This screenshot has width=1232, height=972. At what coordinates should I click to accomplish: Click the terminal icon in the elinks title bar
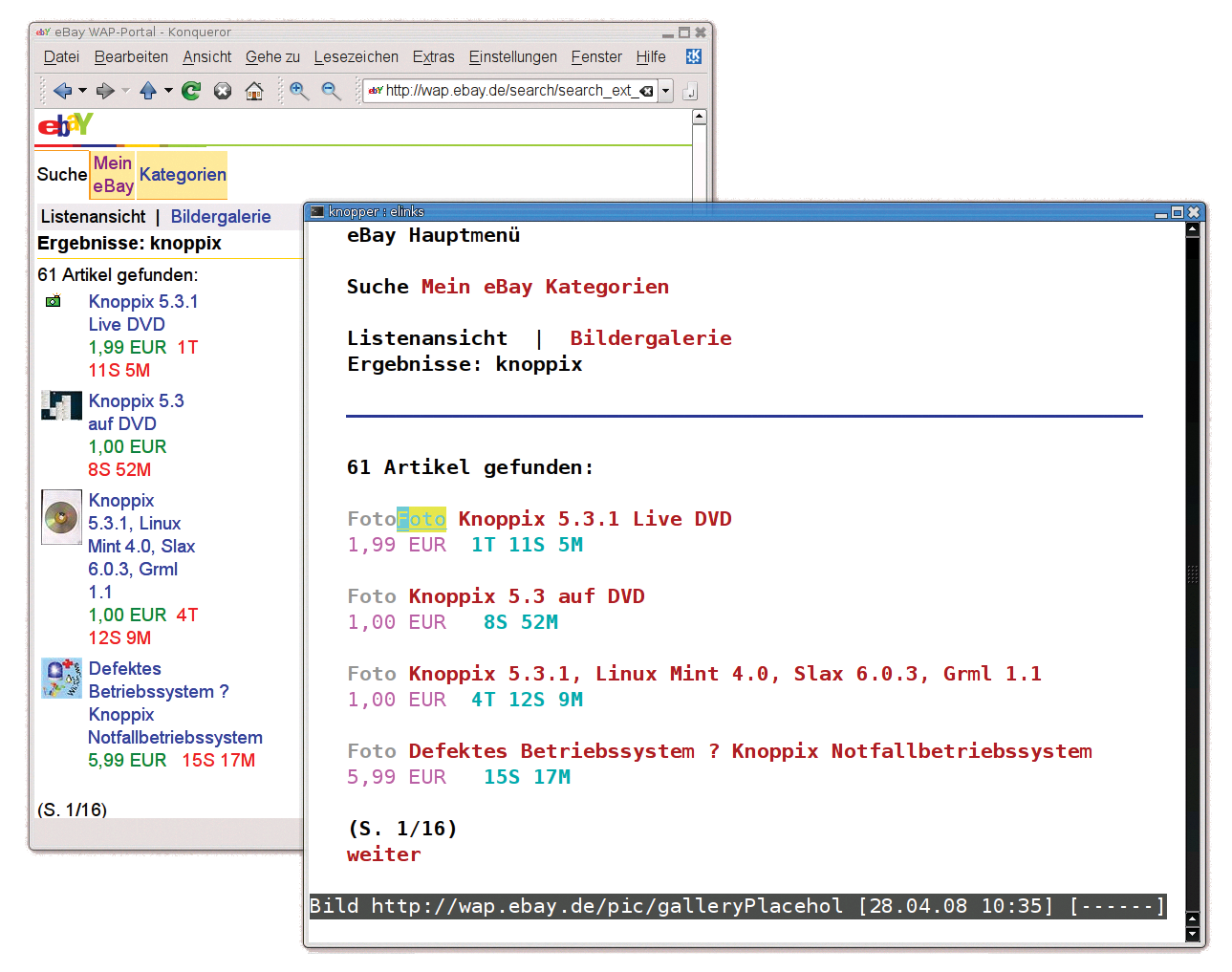point(317,212)
